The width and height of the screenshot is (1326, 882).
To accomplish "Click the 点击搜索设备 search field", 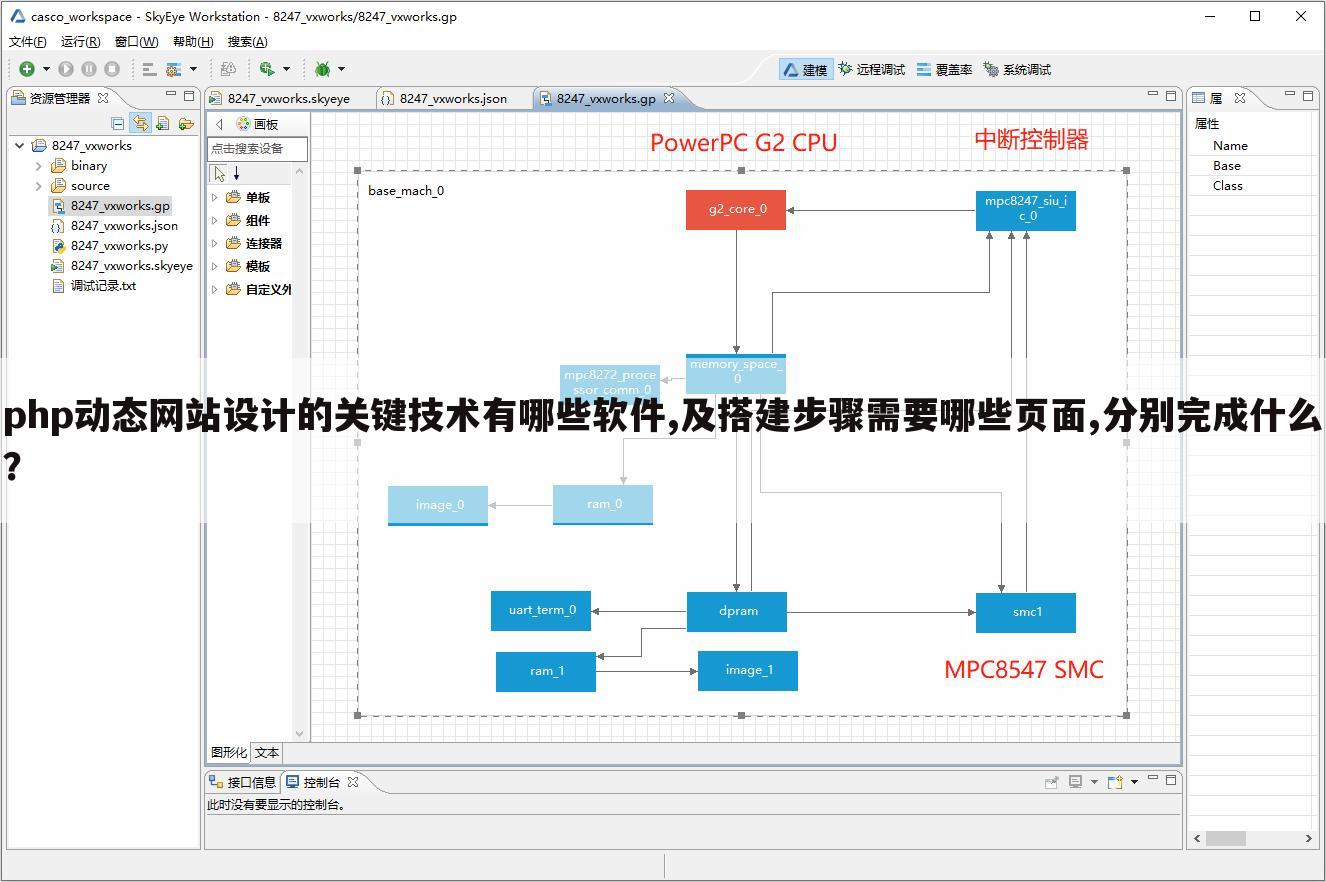I will point(255,148).
